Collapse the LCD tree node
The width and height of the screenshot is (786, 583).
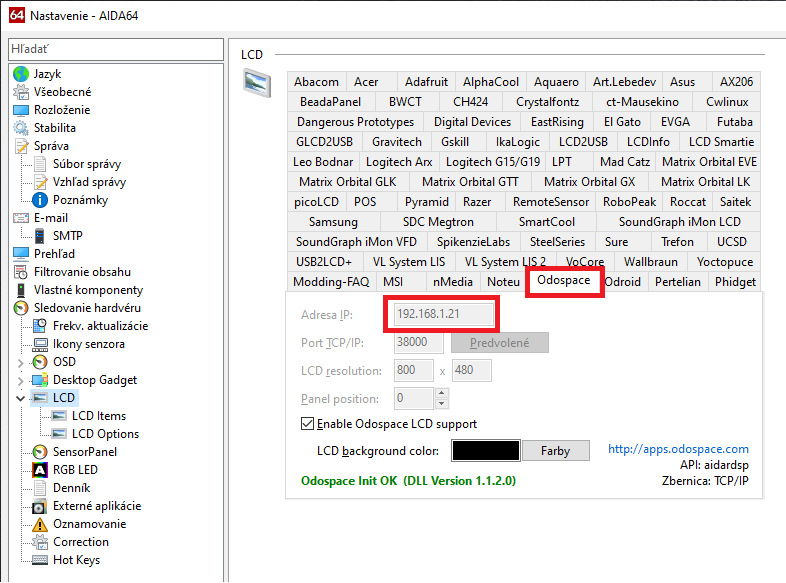click(21, 399)
